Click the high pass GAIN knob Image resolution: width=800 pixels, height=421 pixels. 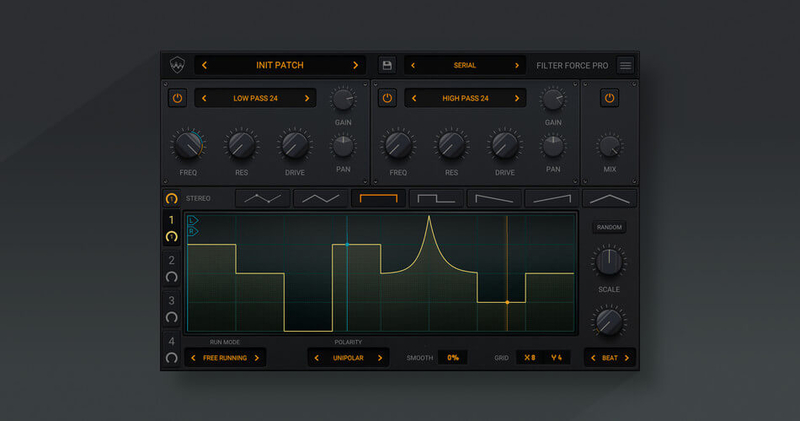(553, 99)
